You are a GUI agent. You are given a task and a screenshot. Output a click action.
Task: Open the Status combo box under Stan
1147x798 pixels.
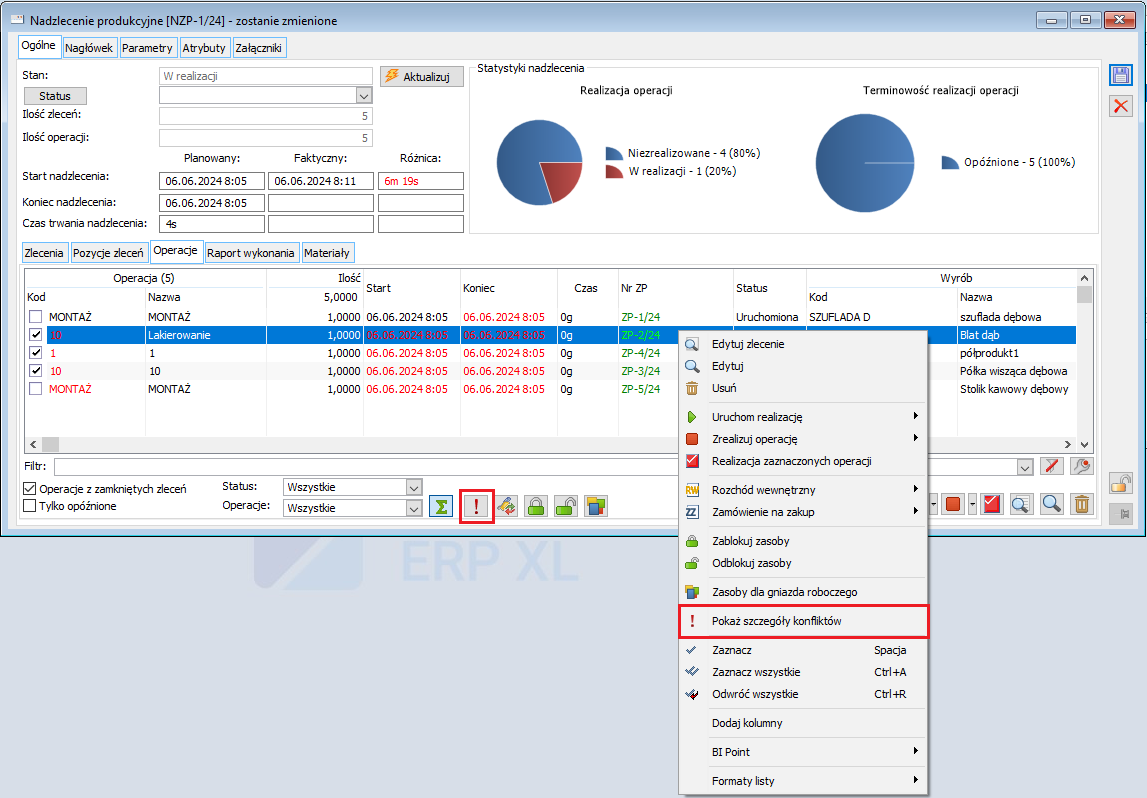pyautogui.click(x=364, y=95)
